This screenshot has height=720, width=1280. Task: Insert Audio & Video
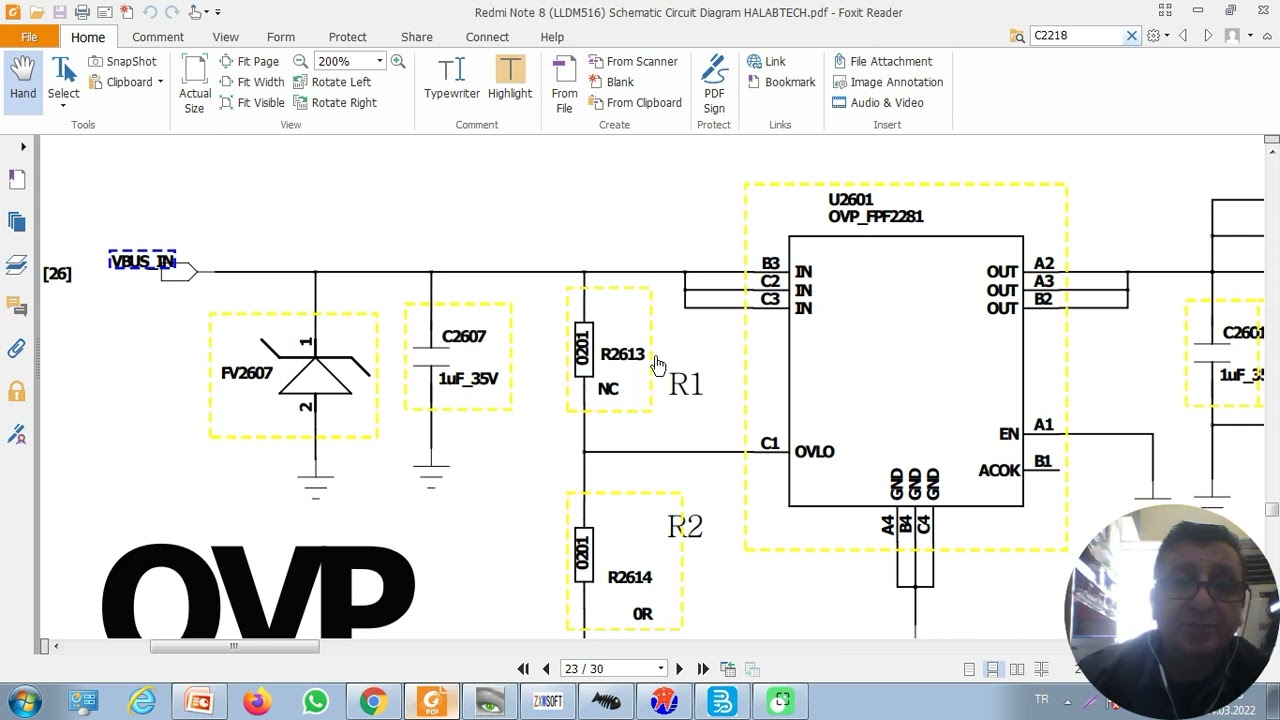(x=877, y=102)
